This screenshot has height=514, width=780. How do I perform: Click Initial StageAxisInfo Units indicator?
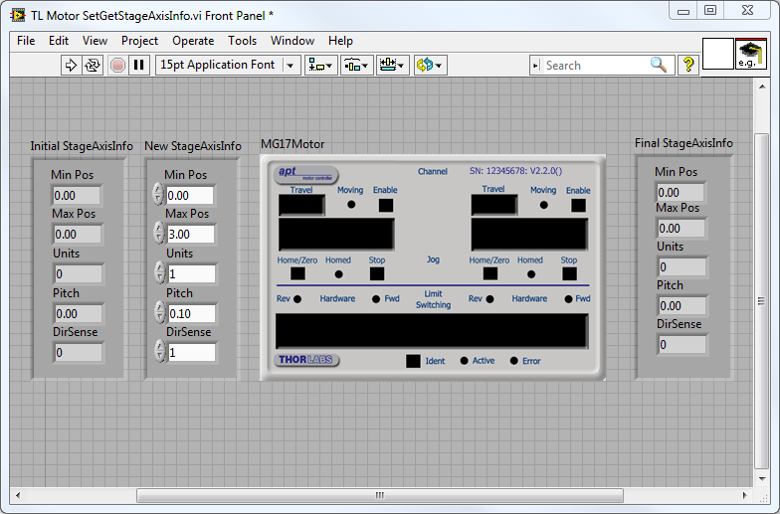78,274
